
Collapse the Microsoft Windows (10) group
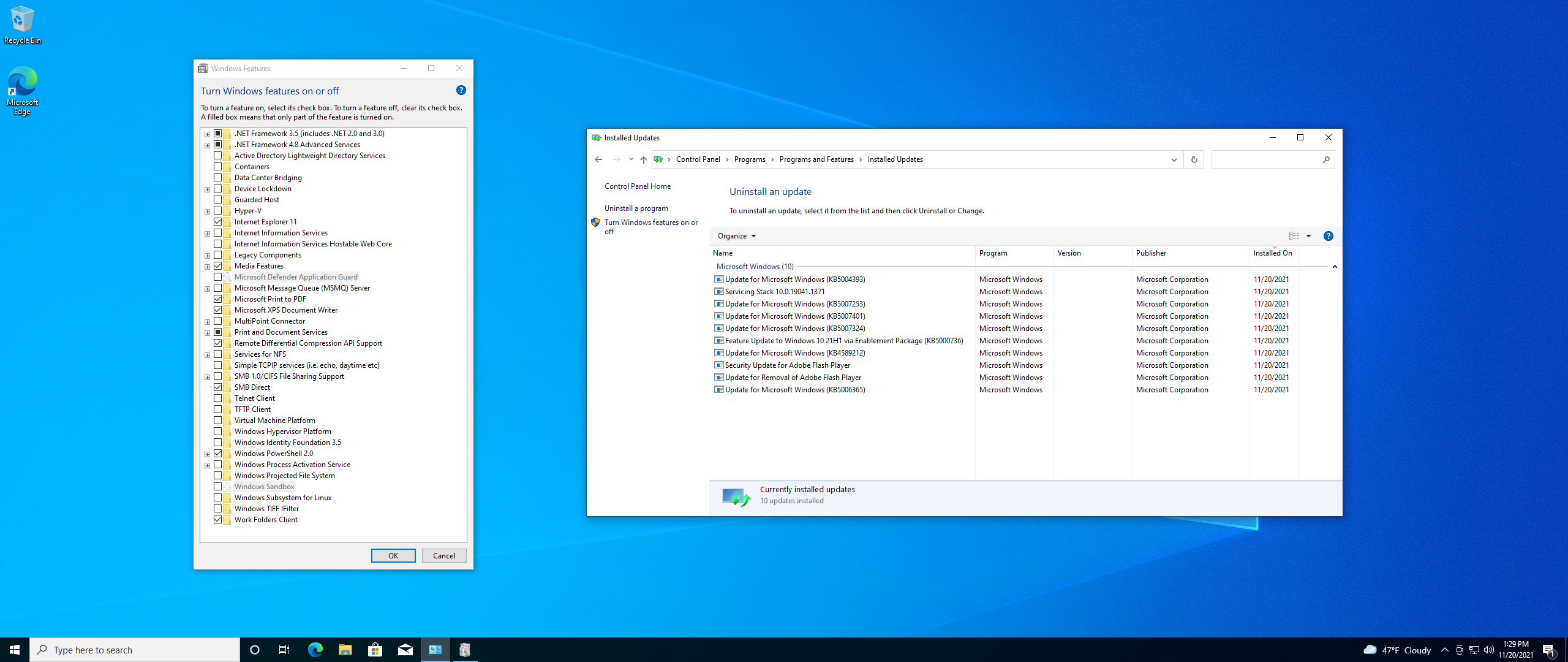[1335, 267]
